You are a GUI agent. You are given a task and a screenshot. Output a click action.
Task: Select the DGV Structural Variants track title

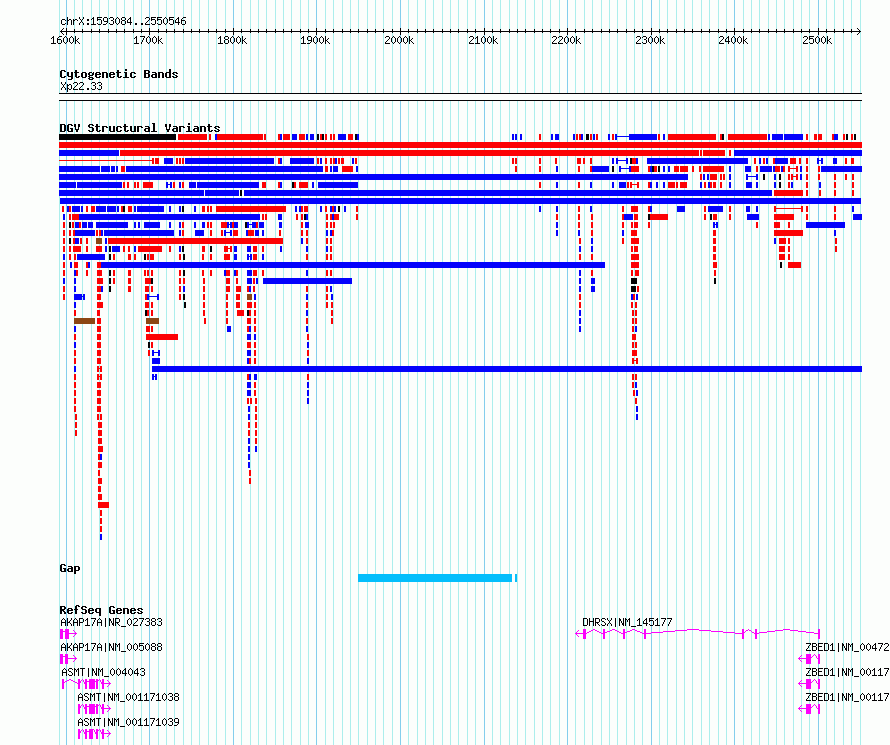[x=140, y=128]
